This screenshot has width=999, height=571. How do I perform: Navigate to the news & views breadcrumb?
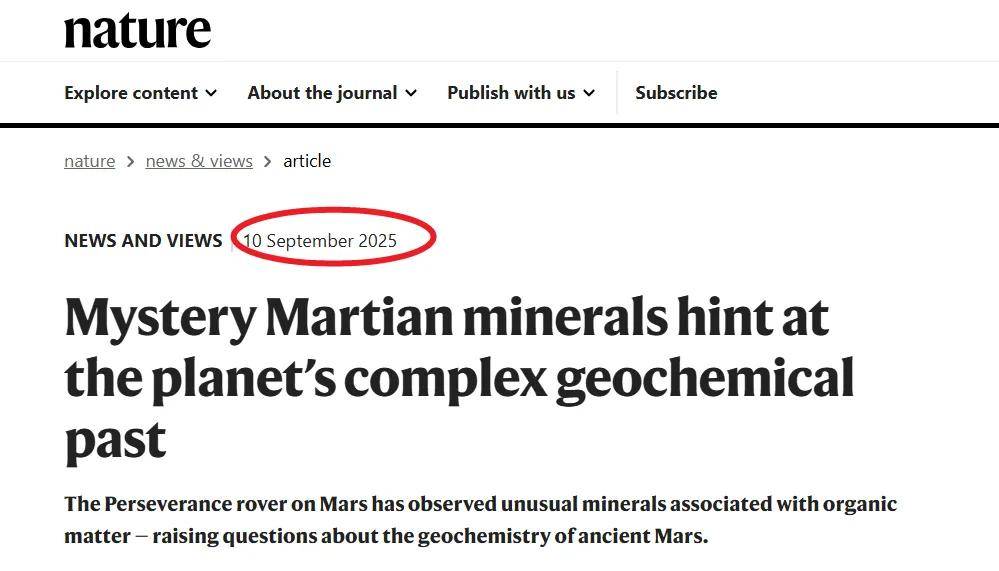click(199, 161)
